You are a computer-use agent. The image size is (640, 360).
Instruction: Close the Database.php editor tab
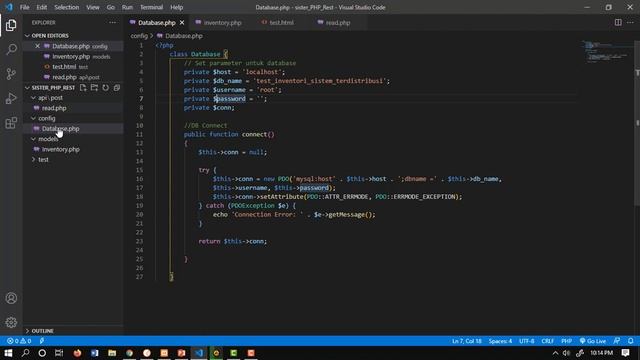click(x=182, y=22)
